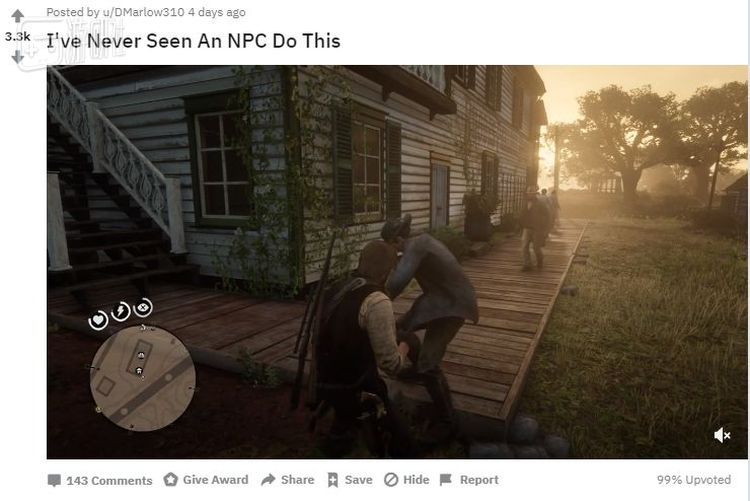Click the comment bubble icon
The image size is (750, 501).
[55, 480]
